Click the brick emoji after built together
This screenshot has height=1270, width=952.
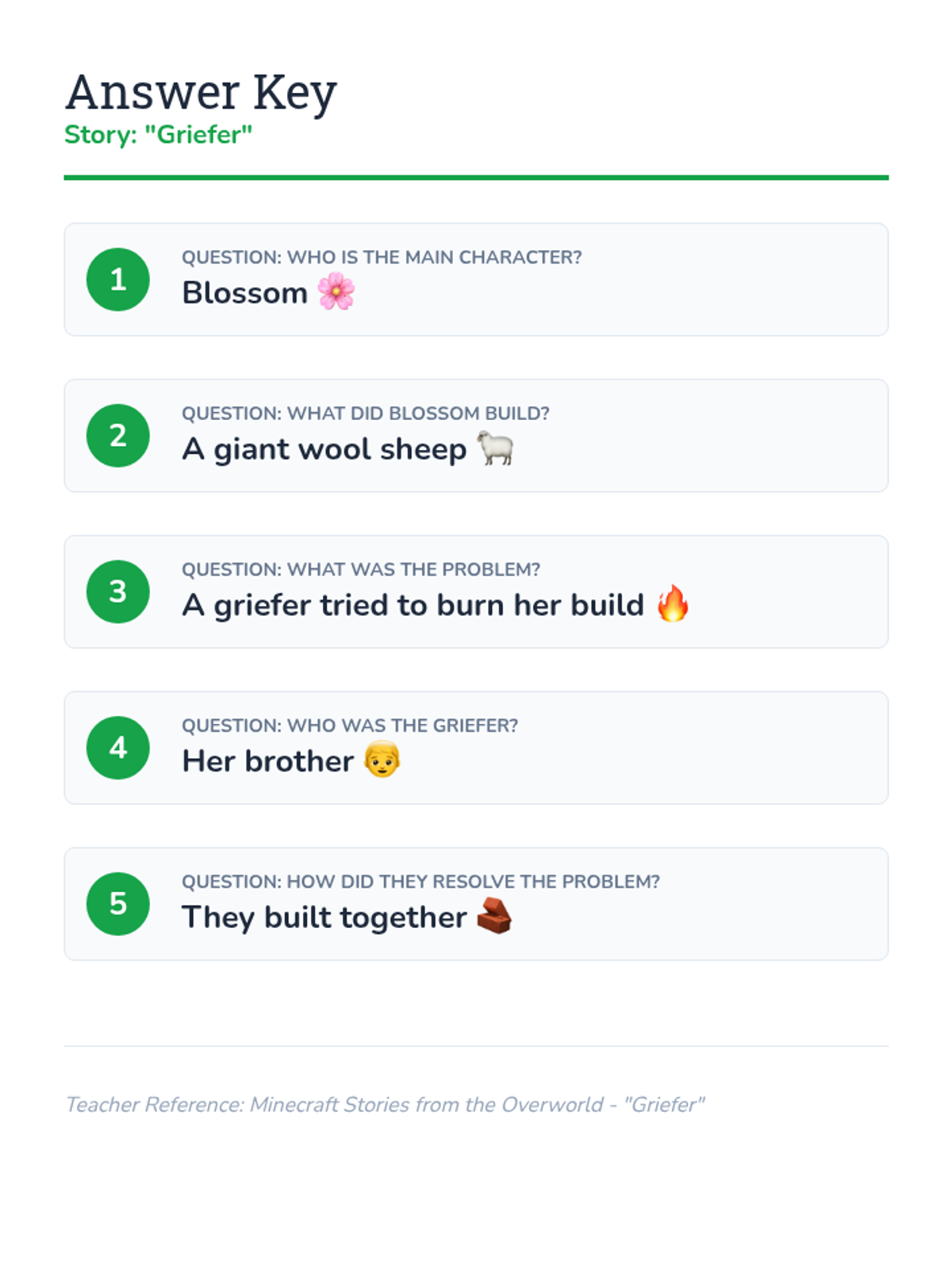point(495,916)
